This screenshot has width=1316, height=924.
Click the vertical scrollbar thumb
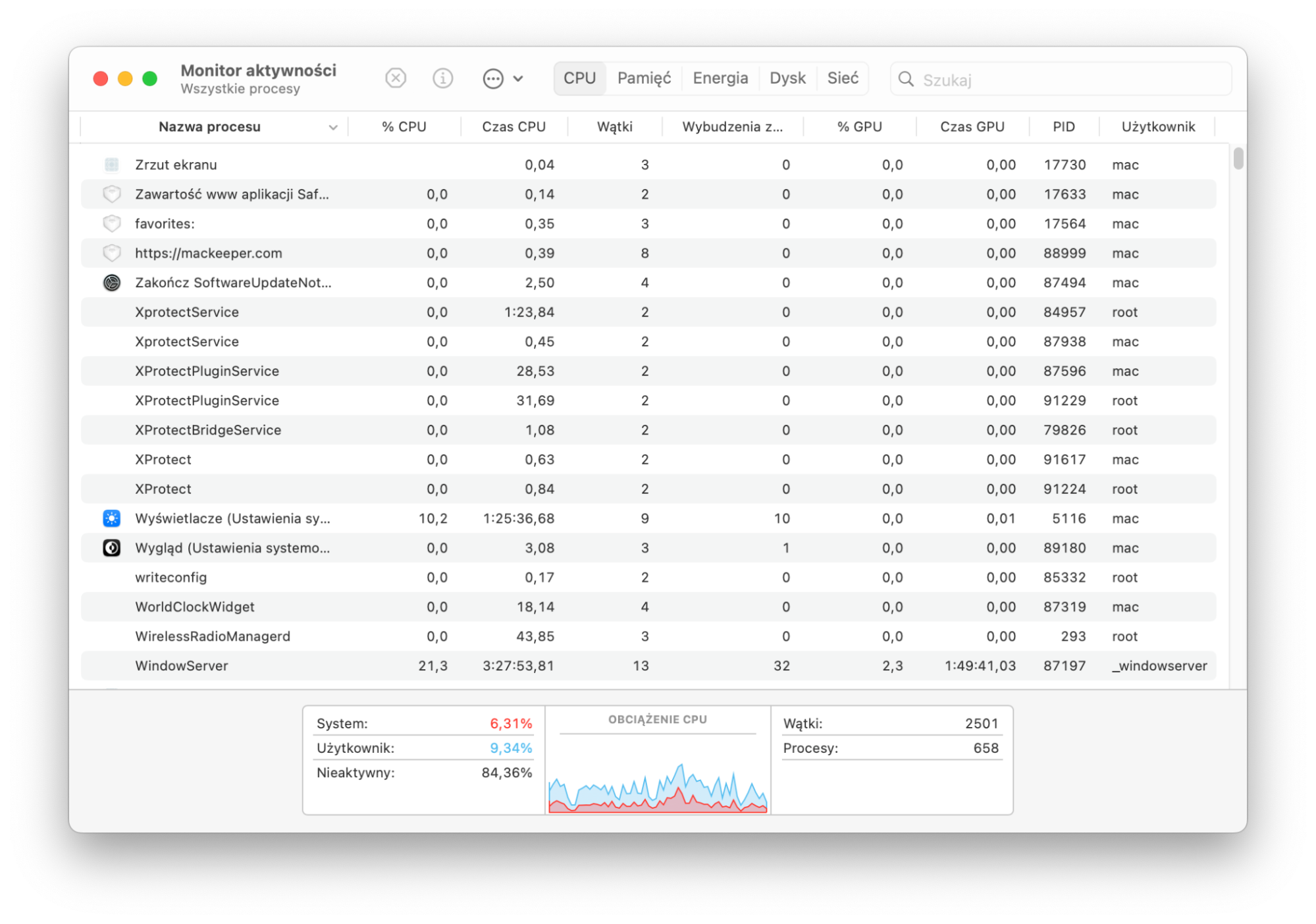pyautogui.click(x=1238, y=158)
